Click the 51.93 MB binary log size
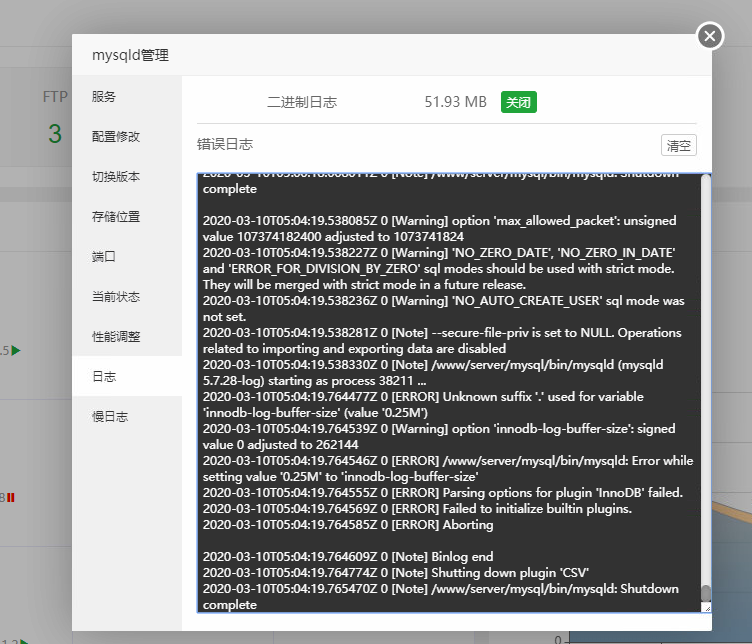 (455, 102)
